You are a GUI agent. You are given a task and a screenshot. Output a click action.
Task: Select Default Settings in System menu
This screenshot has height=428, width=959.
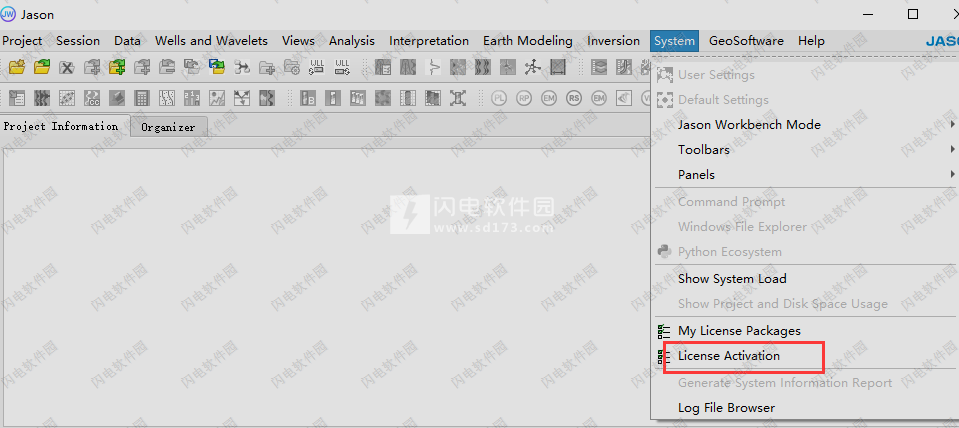(804, 100)
